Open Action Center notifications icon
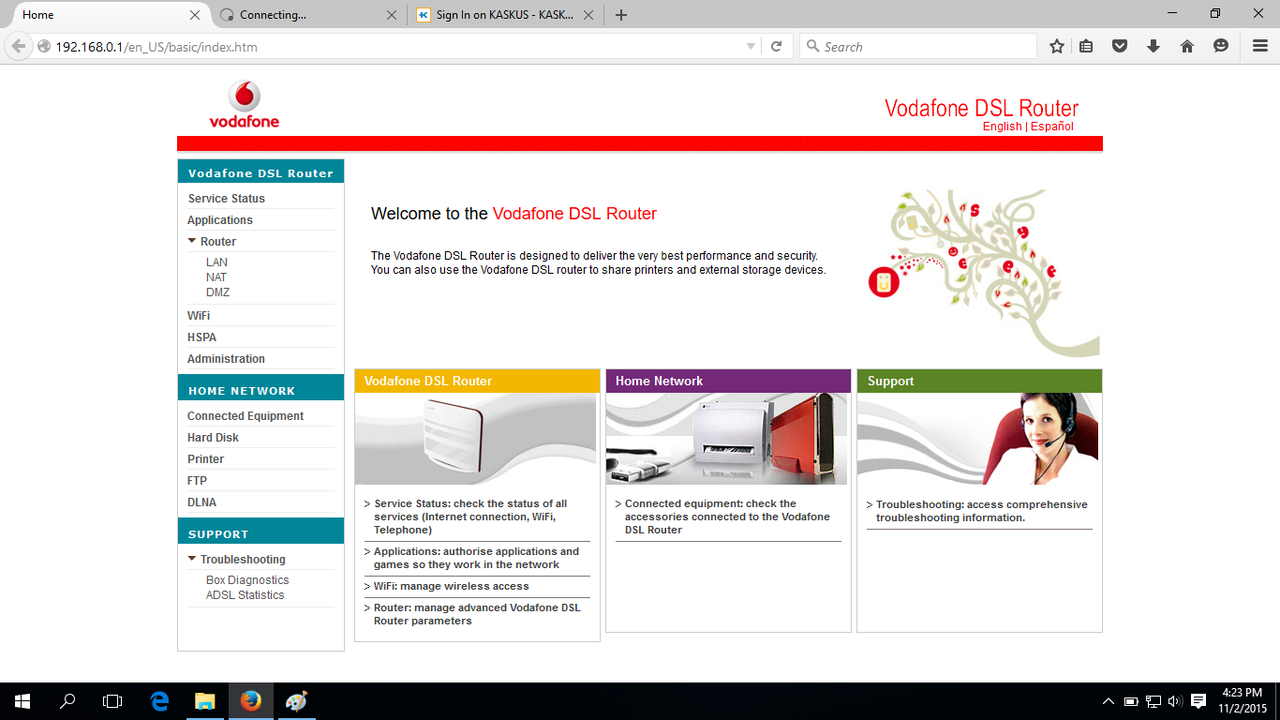This screenshot has height=720, width=1280. (1199, 702)
